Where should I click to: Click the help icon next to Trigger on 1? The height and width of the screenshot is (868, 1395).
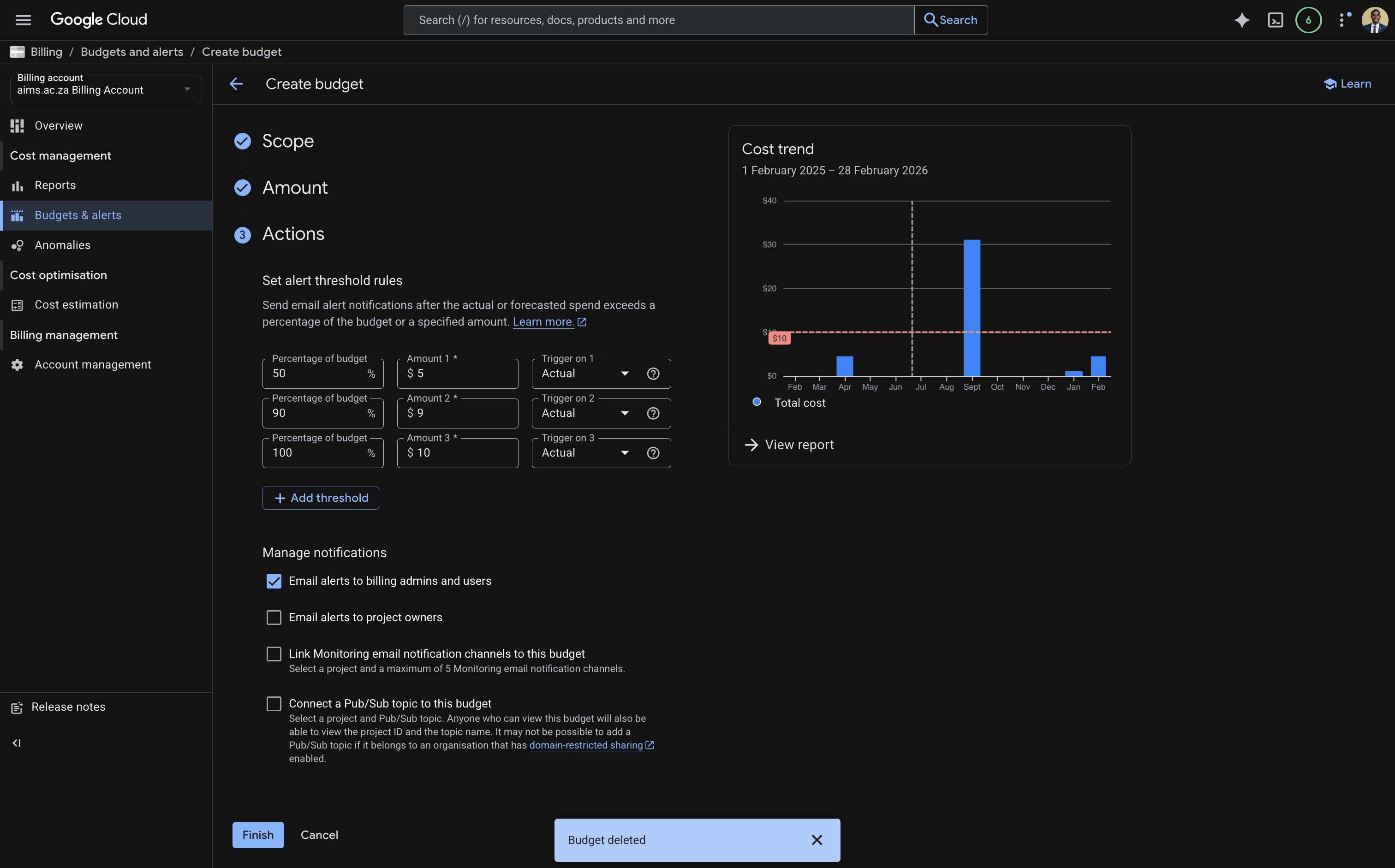653,373
